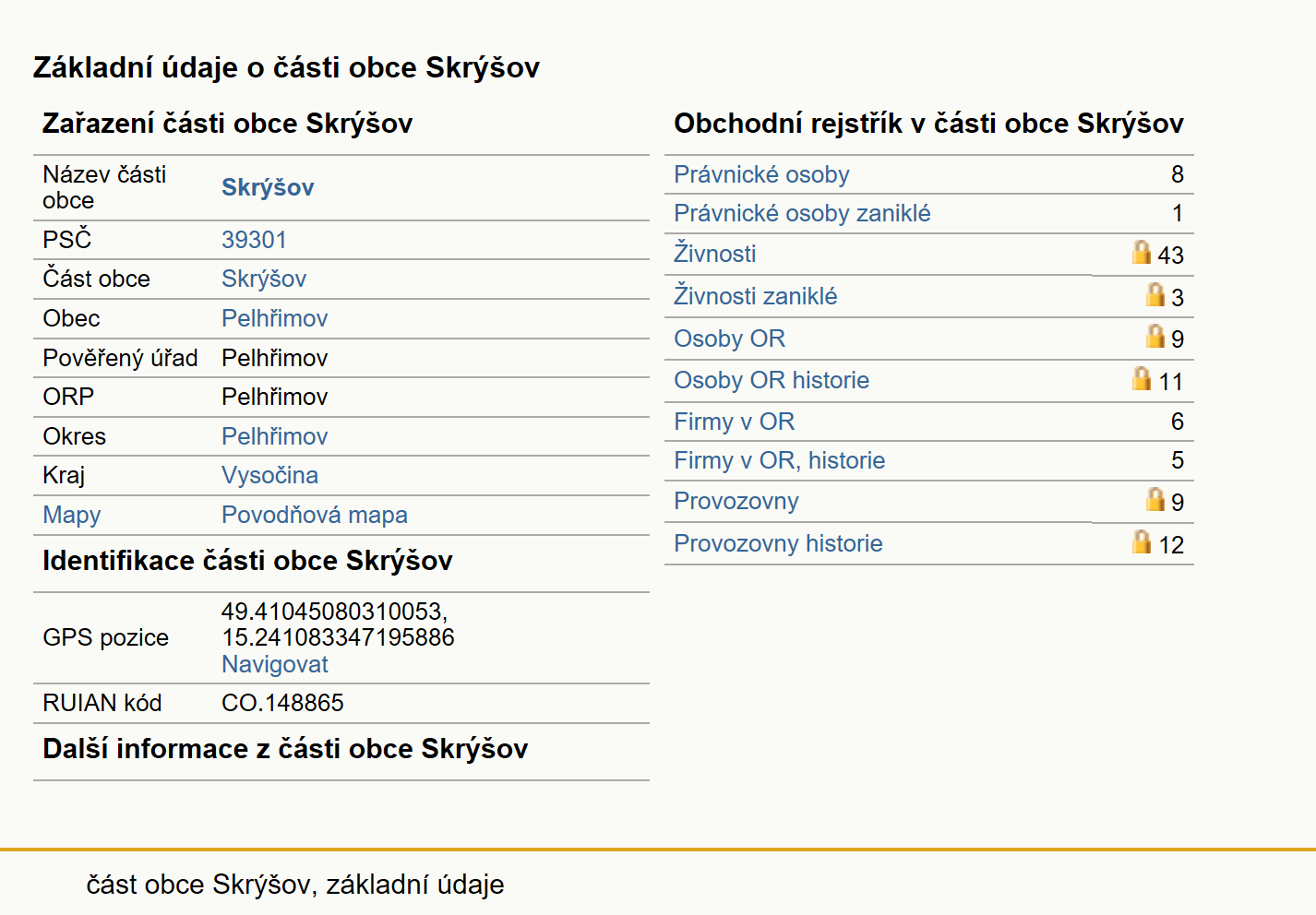Viewport: 1316px width, 915px height.
Task: Follow the Firmy v OR link
Action: coord(734,422)
